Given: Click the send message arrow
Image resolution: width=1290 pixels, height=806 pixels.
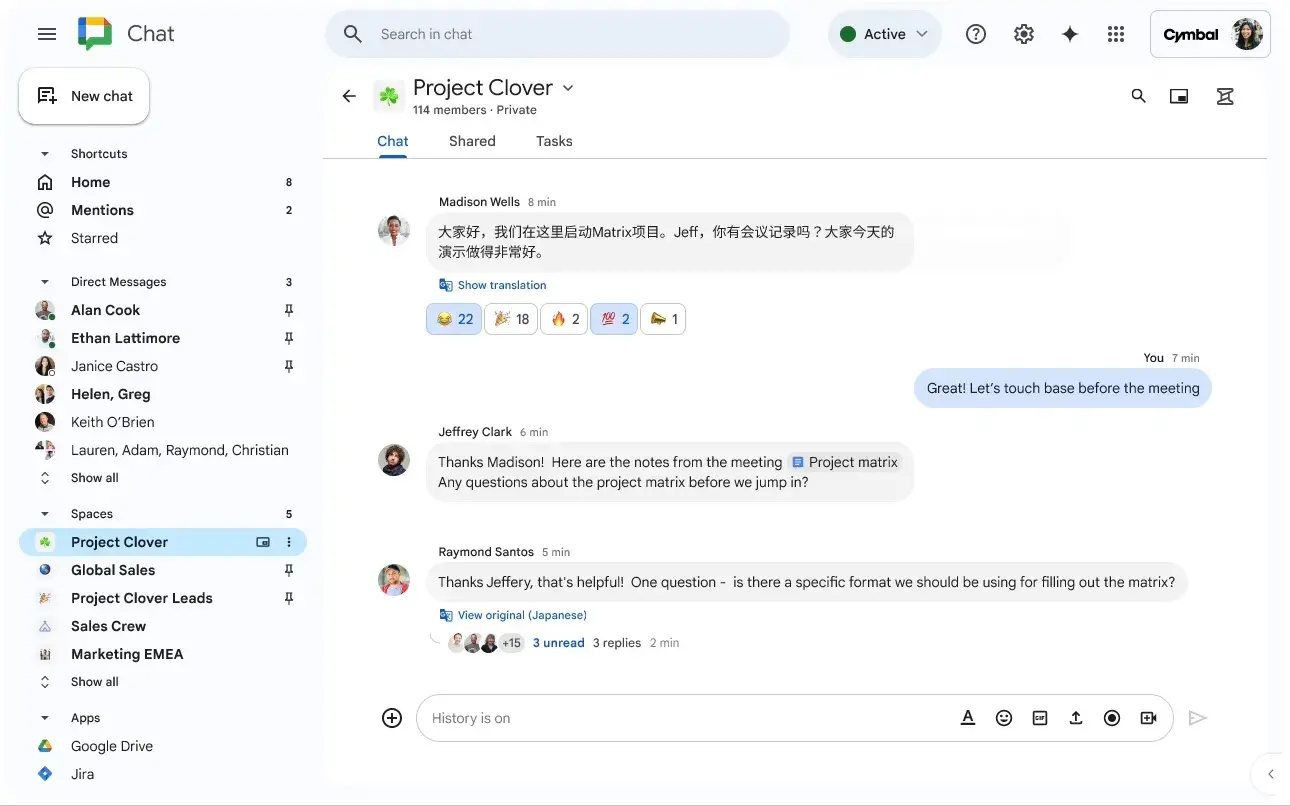Looking at the screenshot, I should pyautogui.click(x=1198, y=718).
